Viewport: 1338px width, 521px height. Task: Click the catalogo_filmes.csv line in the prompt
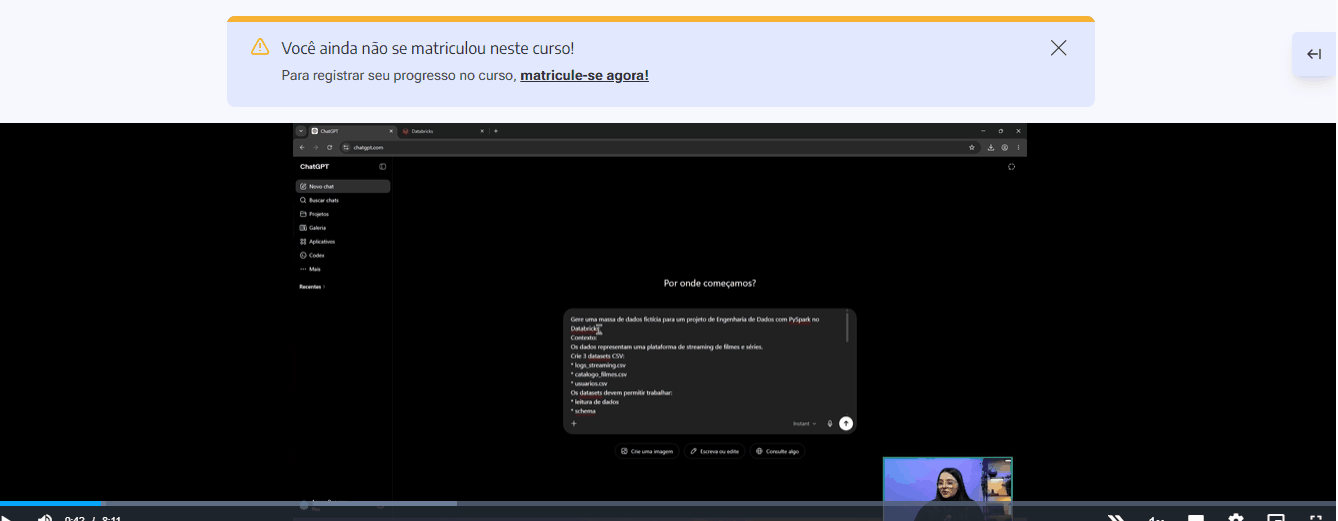pos(599,374)
